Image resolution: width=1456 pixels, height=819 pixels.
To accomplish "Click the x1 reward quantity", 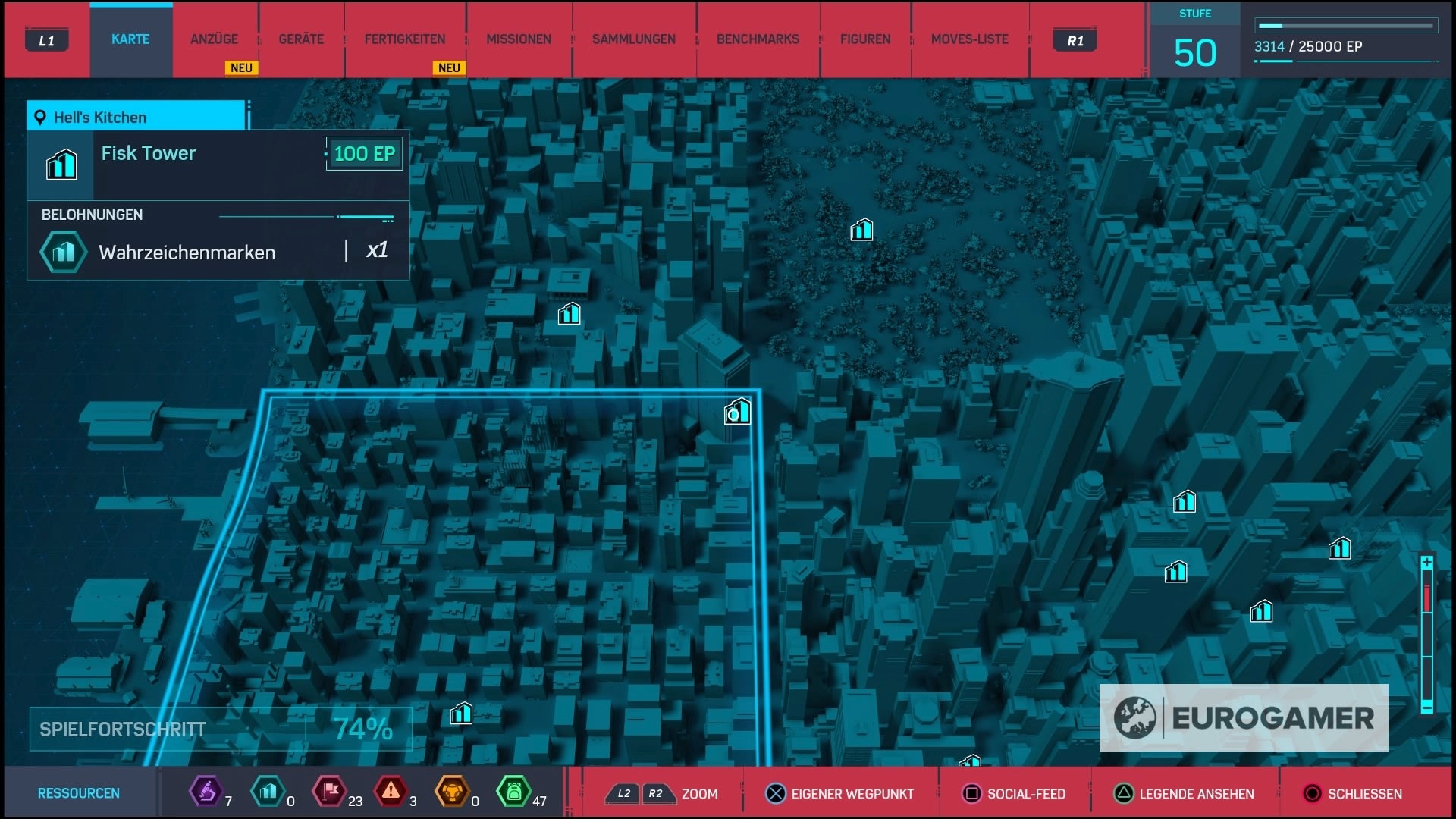I will click(x=377, y=250).
